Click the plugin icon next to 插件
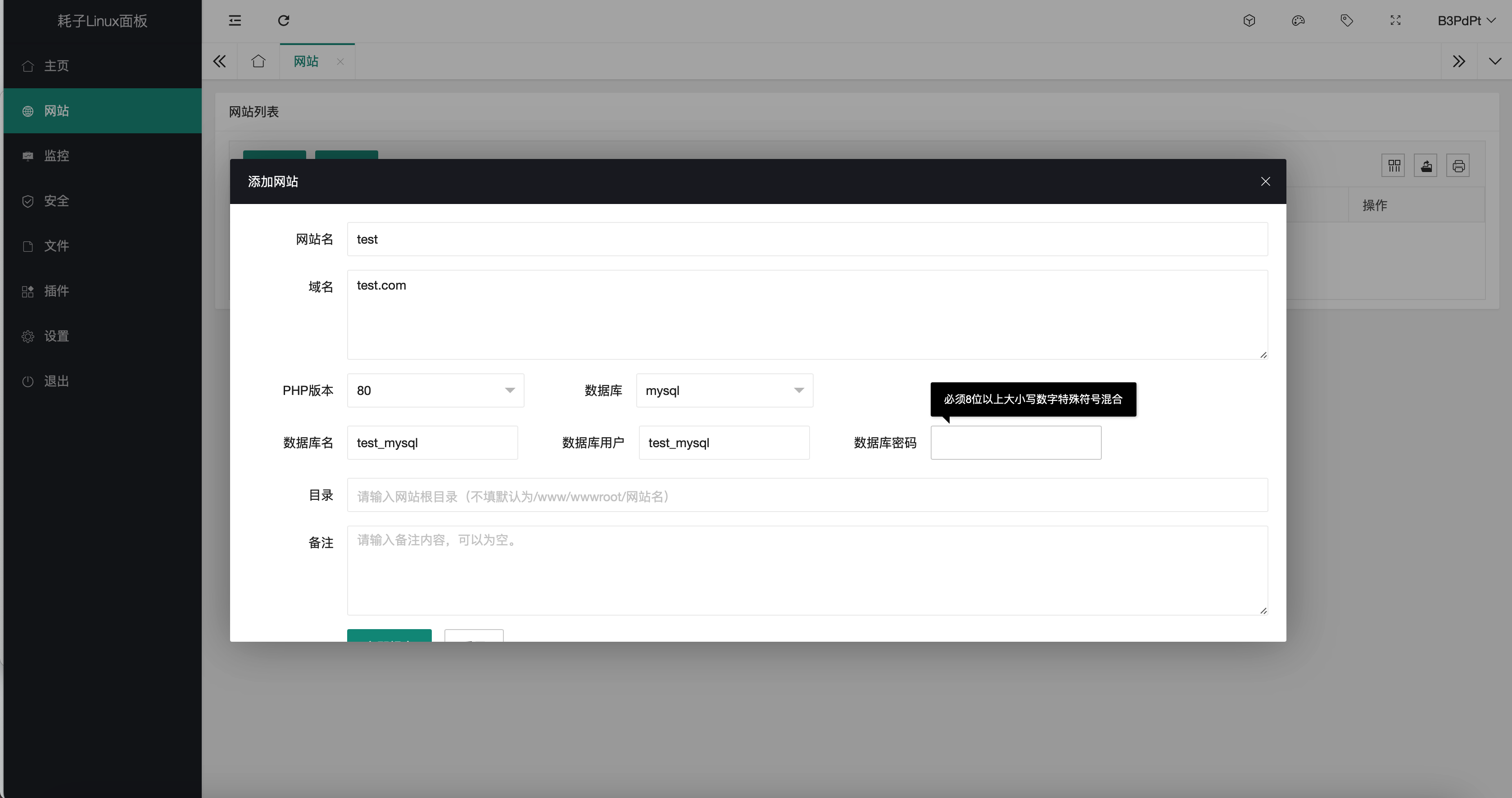1512x798 pixels. 27,291
